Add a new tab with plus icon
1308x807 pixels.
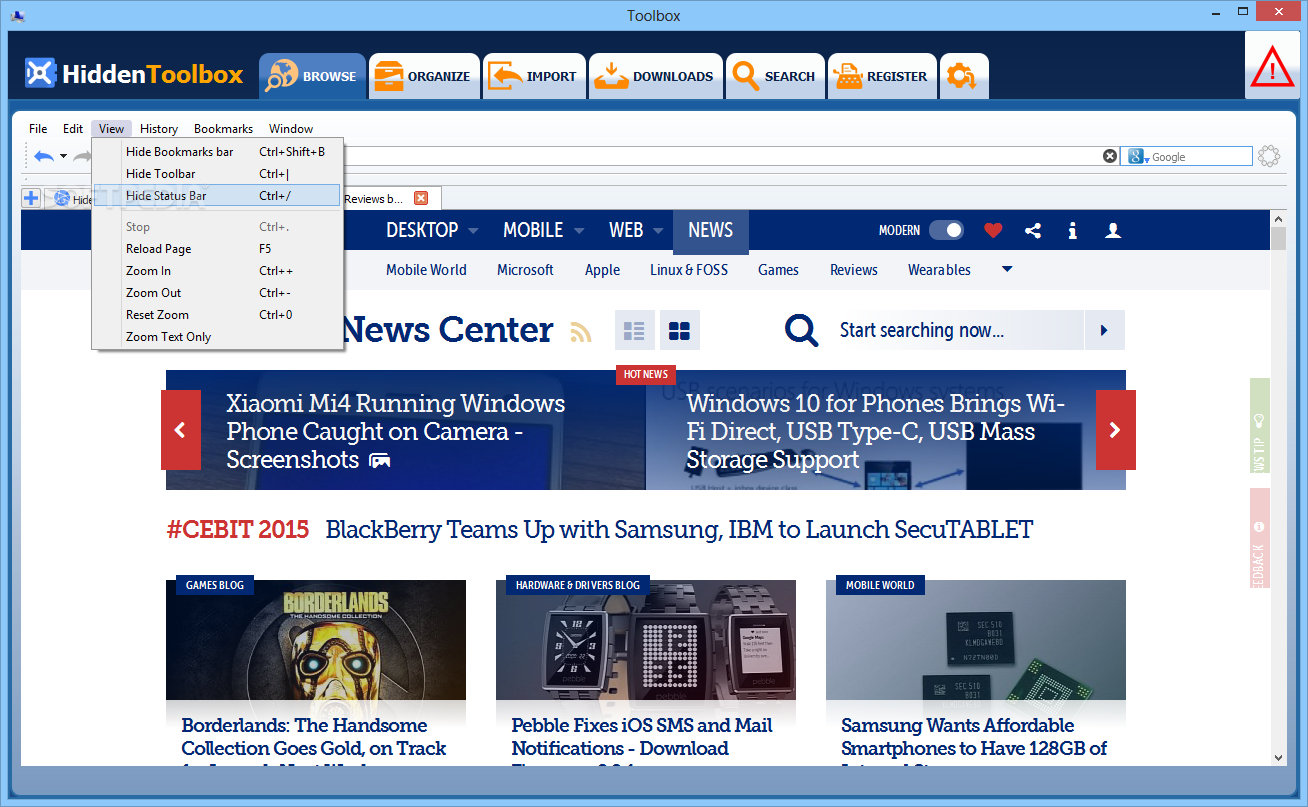click(x=31, y=198)
